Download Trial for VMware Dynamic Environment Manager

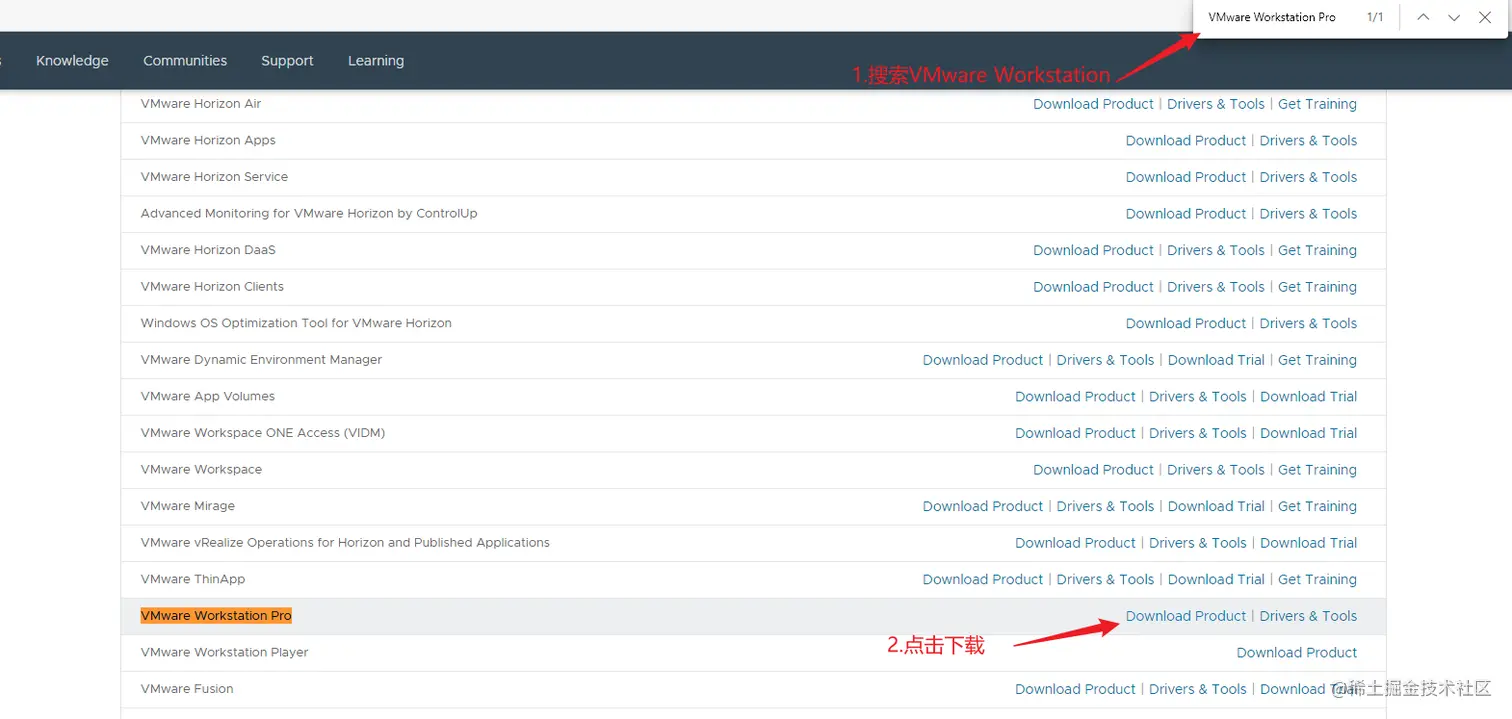click(x=1216, y=360)
